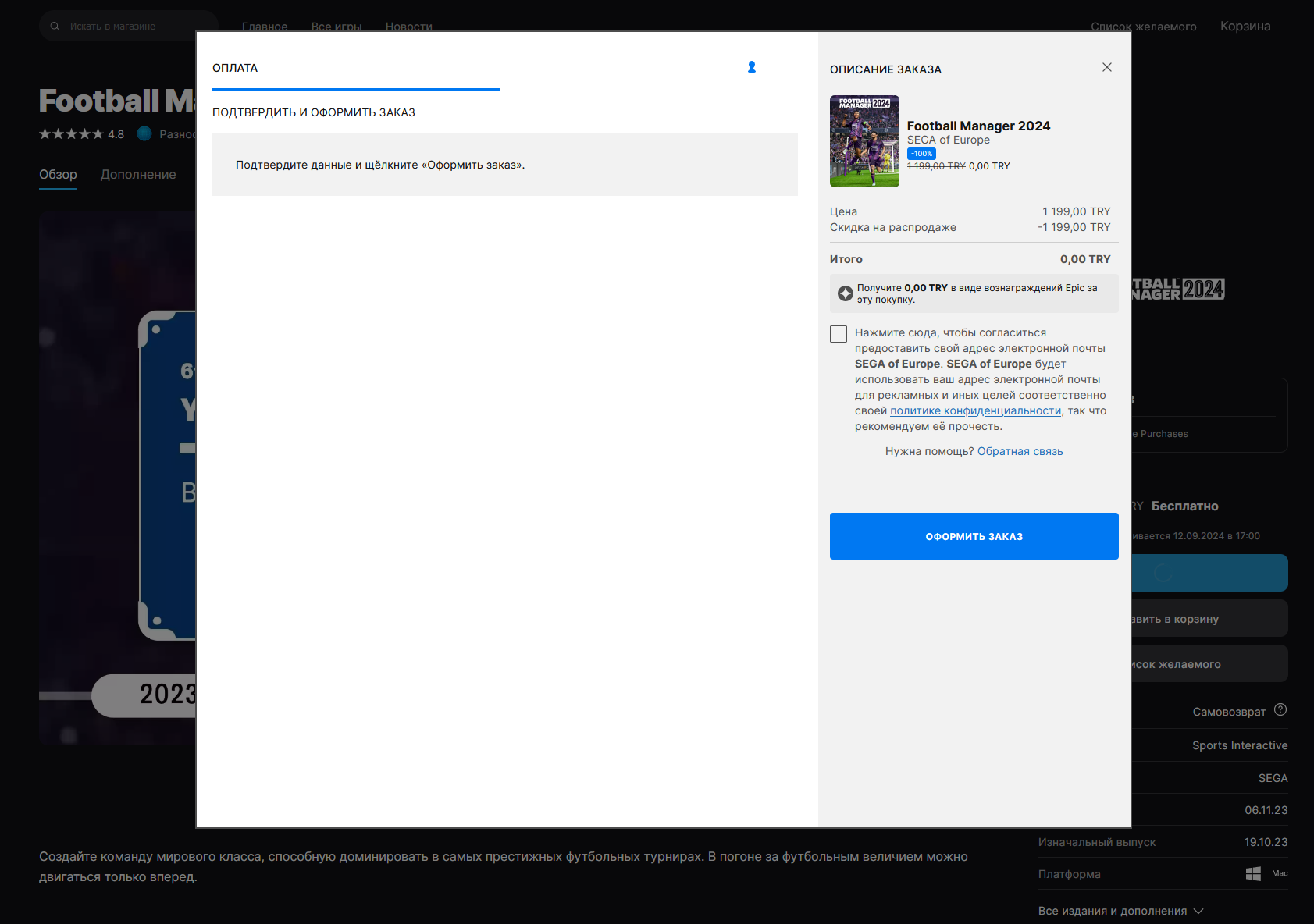Click the Sports Interactive developer name
Image resolution: width=1314 pixels, height=924 pixels.
1240,746
